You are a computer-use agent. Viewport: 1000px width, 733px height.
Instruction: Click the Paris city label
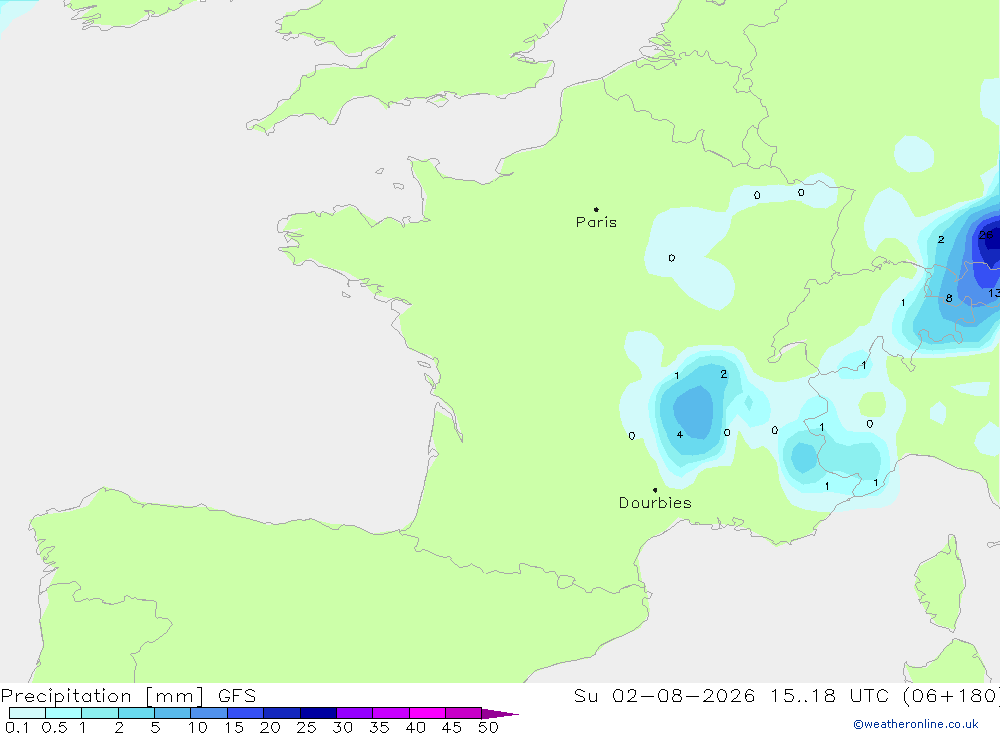596,222
